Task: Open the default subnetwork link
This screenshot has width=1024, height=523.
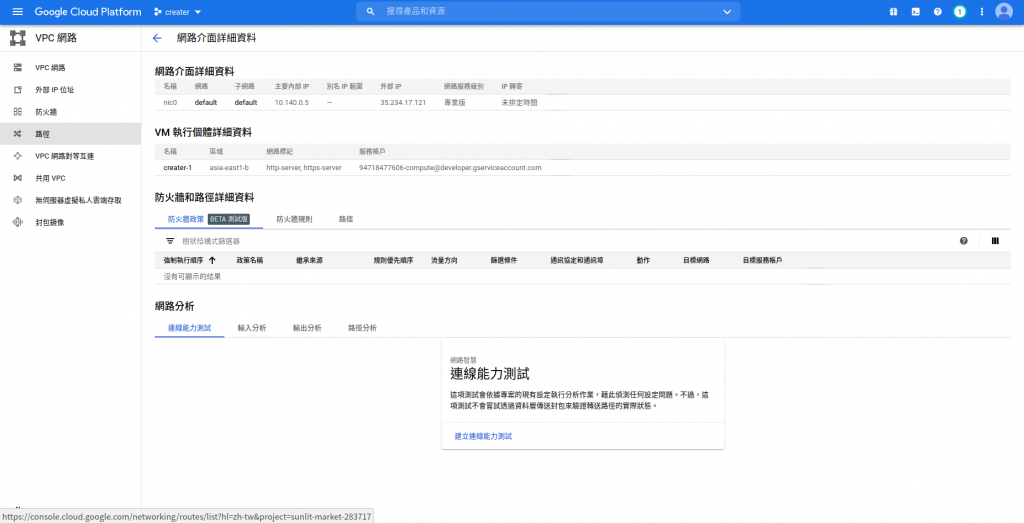Action: pos(246,103)
